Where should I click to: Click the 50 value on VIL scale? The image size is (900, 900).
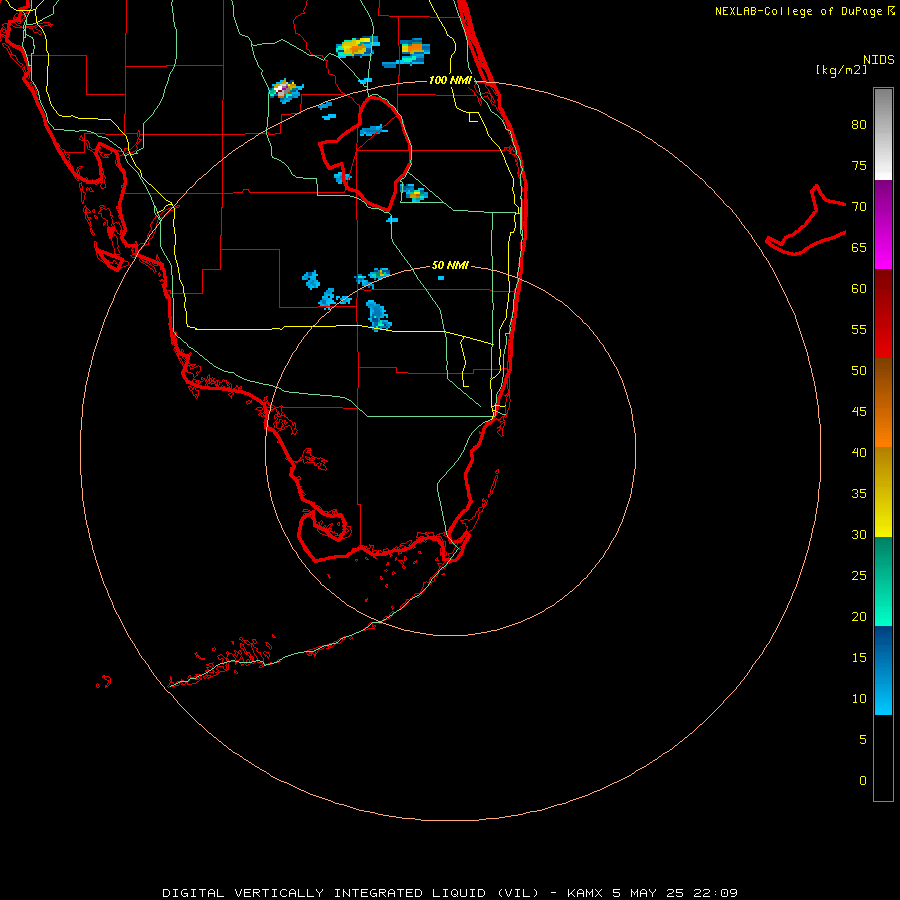point(859,371)
